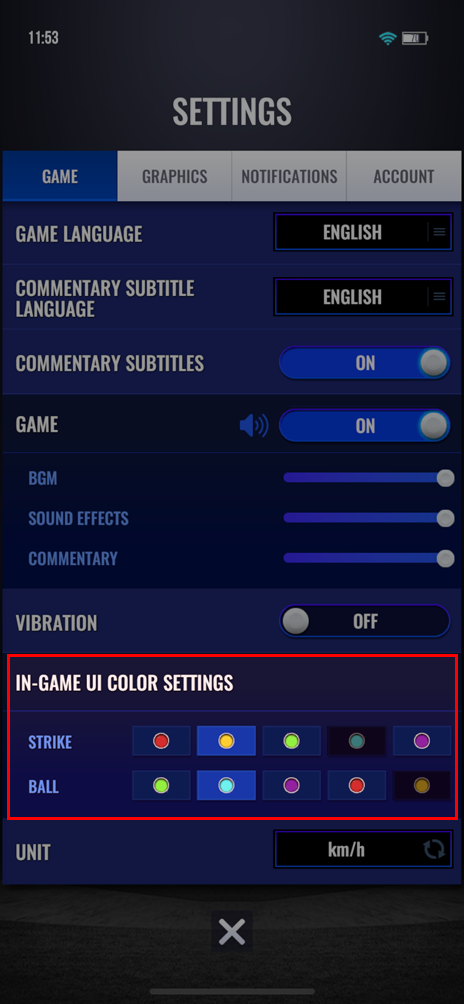
Task: Click the unit swap arrows icon
Action: coord(433,850)
